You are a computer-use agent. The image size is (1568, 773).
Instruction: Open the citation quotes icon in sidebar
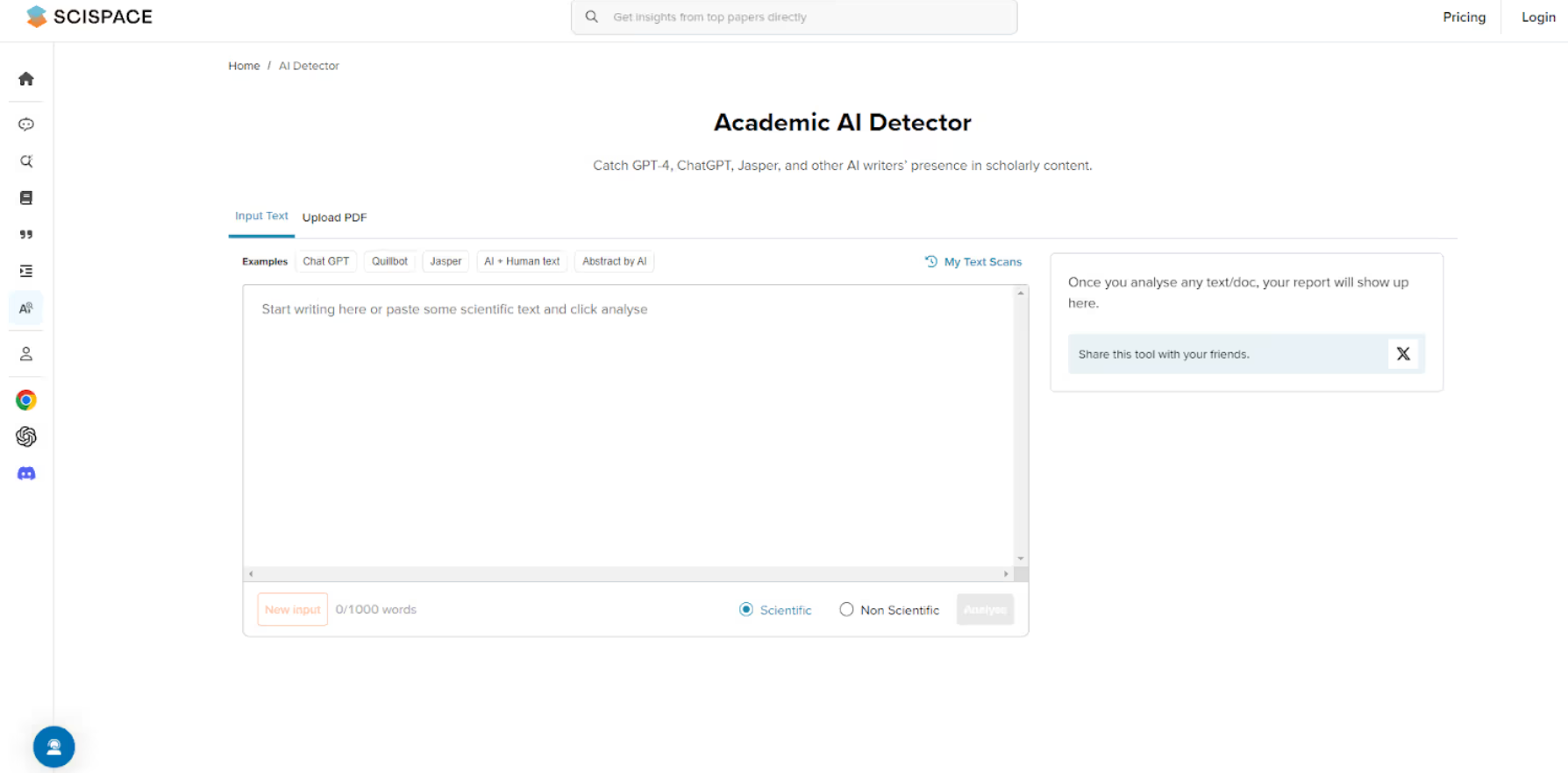pos(26,235)
